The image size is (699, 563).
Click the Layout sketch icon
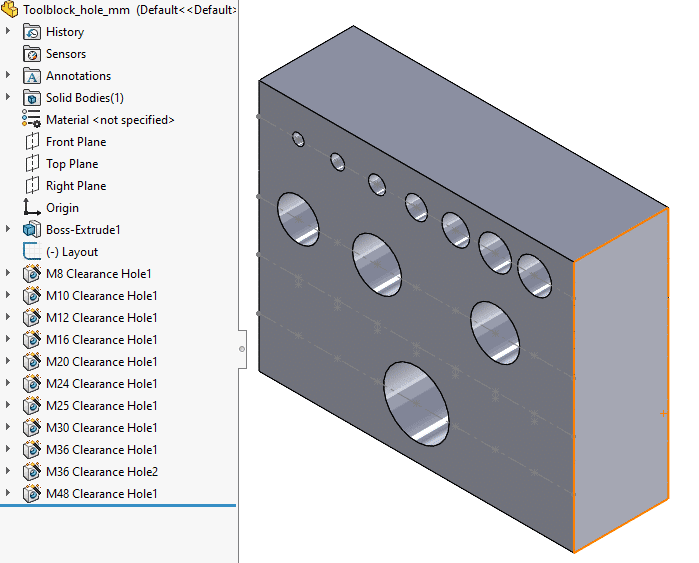(32, 251)
